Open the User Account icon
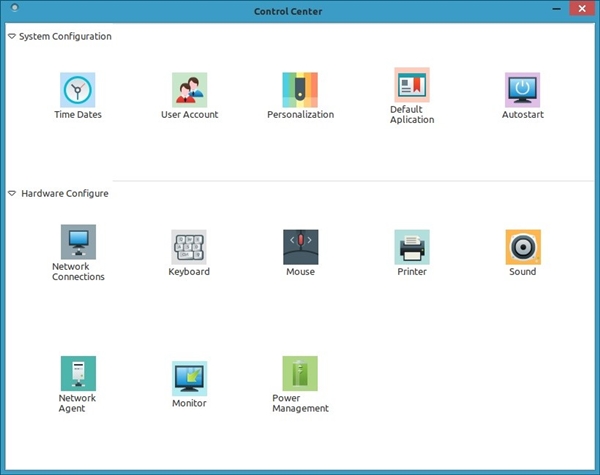Screen dimensions: 600x475 [x=189, y=90]
